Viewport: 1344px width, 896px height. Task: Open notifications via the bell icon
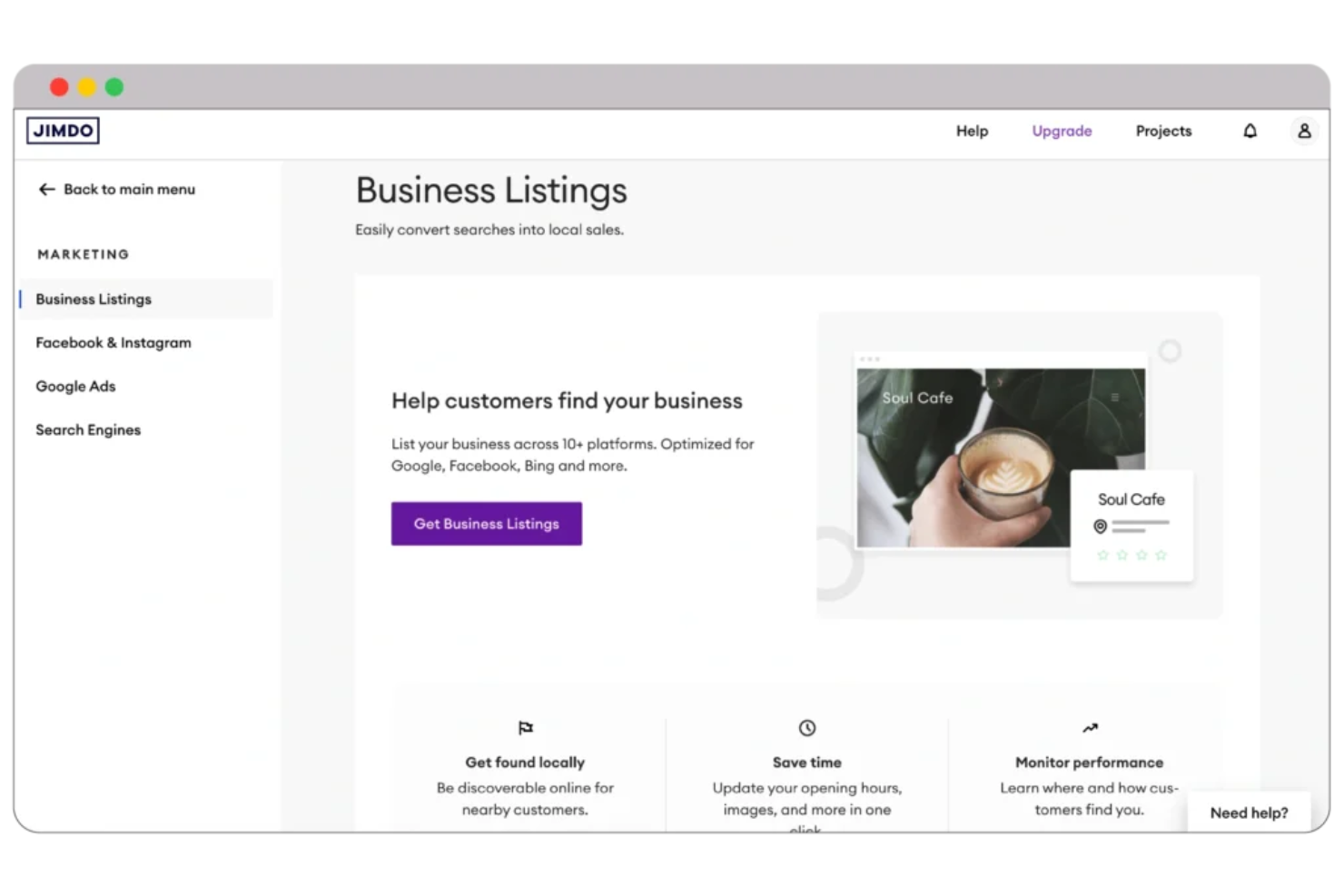point(1250,131)
